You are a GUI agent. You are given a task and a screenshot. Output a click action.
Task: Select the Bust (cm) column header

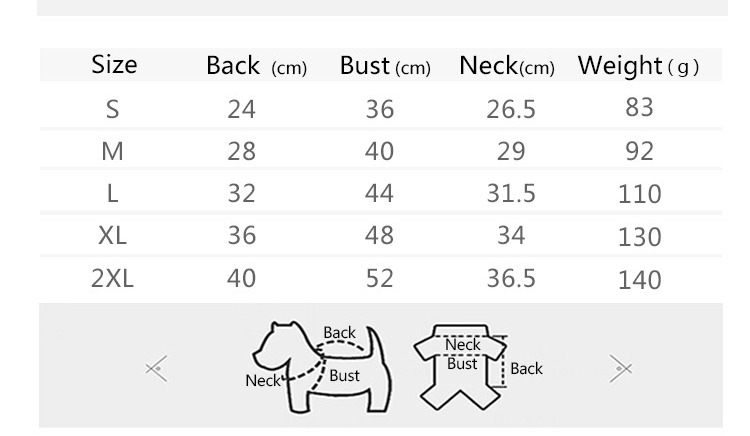click(385, 67)
